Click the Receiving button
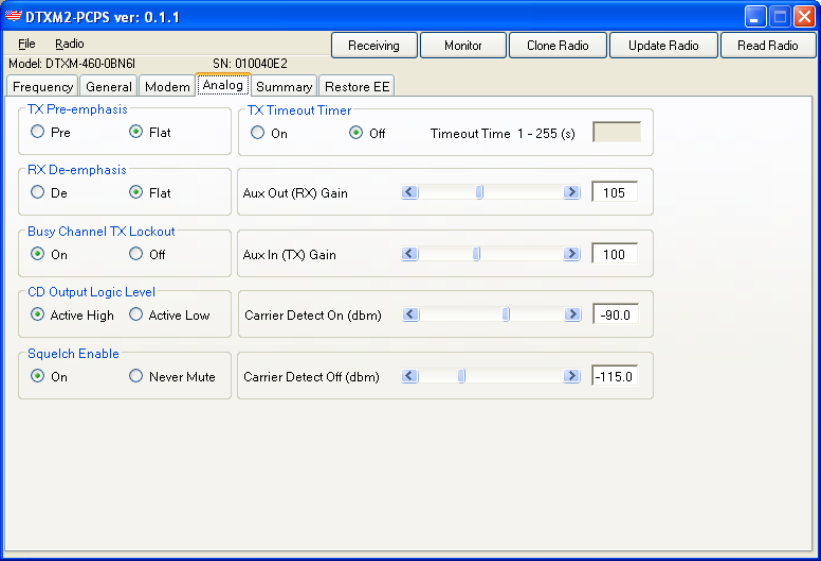Screen dimensions: 821x561 [374, 46]
